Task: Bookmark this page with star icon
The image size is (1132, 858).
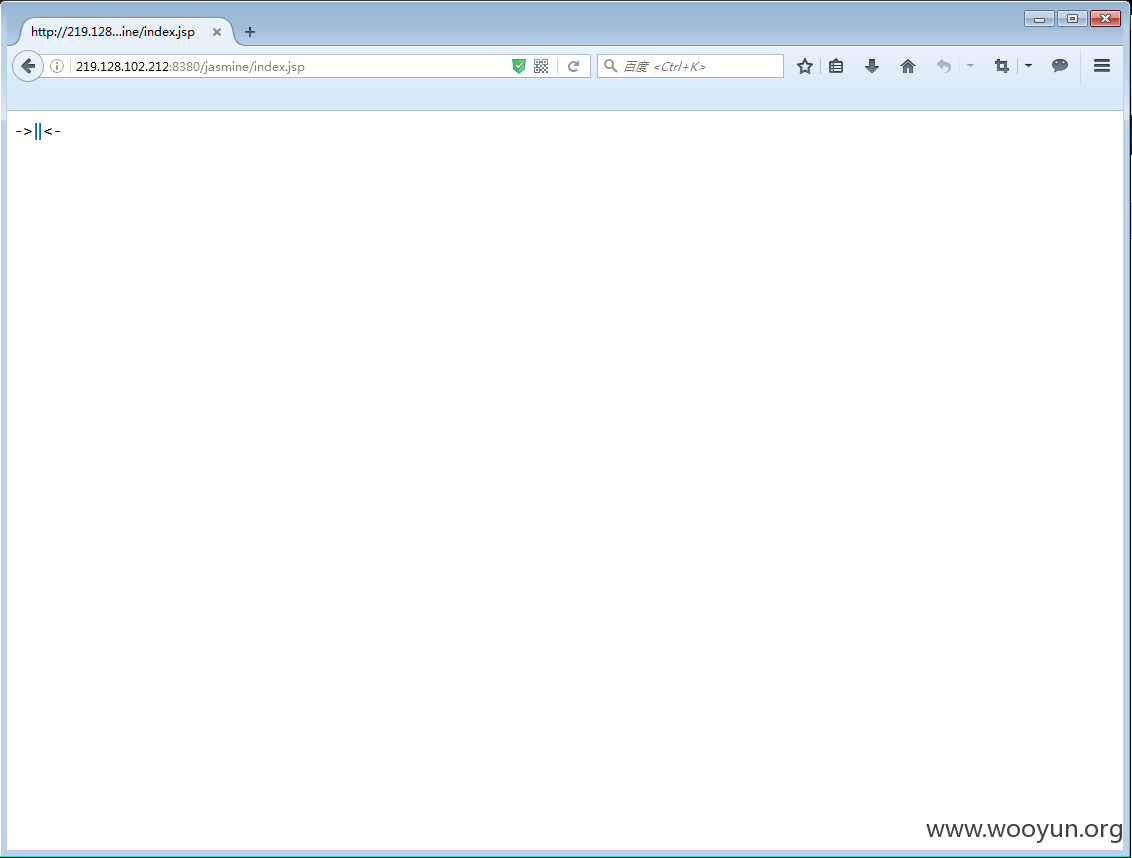Action: [805, 66]
